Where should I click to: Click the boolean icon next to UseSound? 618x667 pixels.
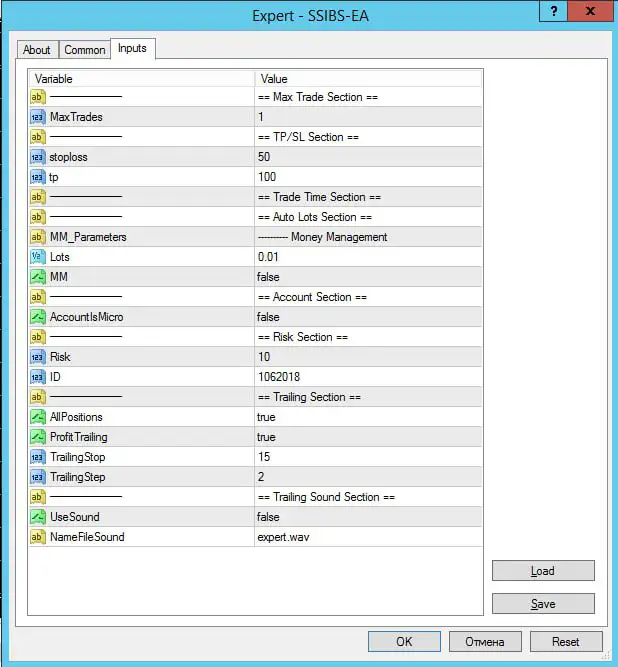pos(38,517)
